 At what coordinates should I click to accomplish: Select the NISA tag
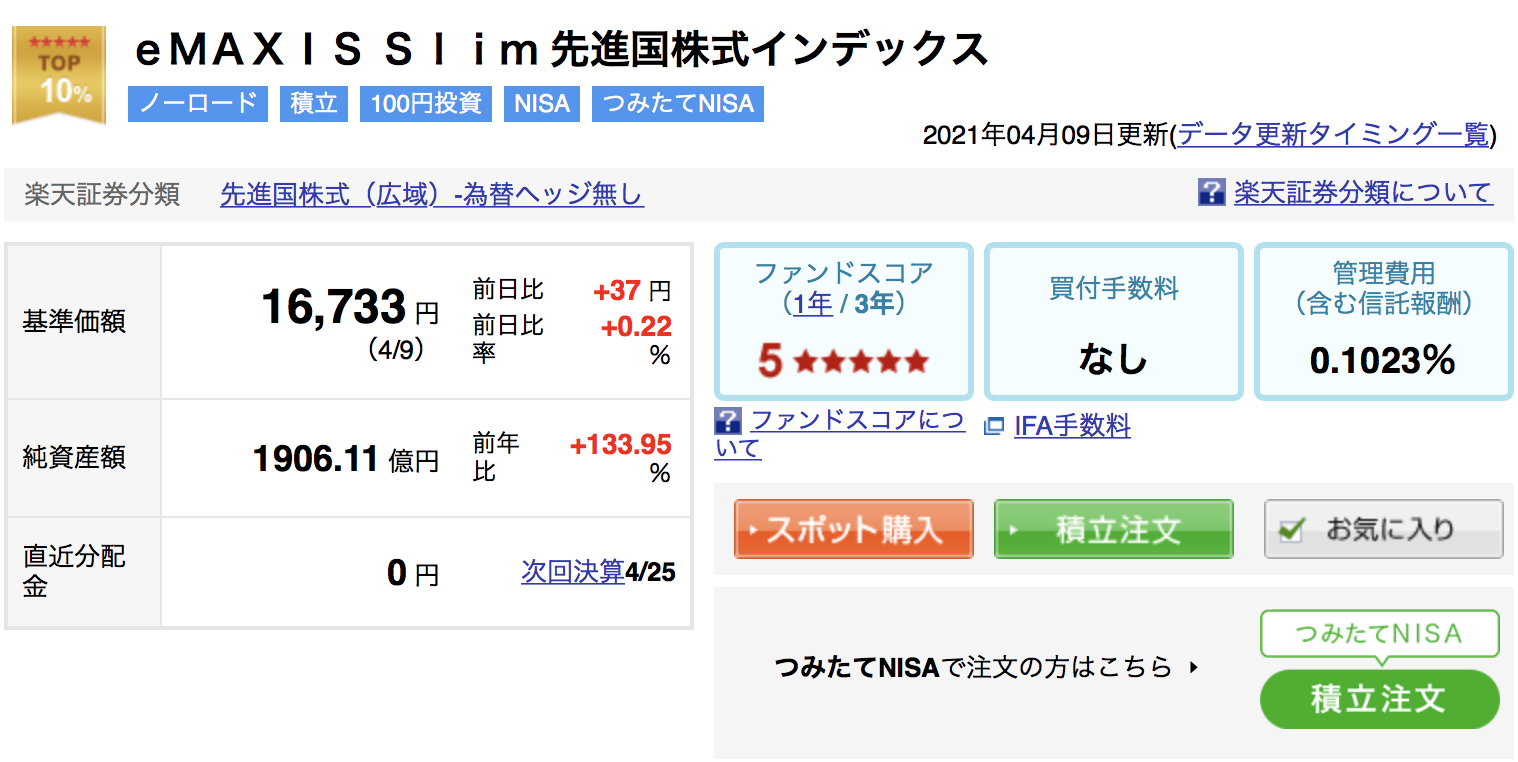click(542, 104)
